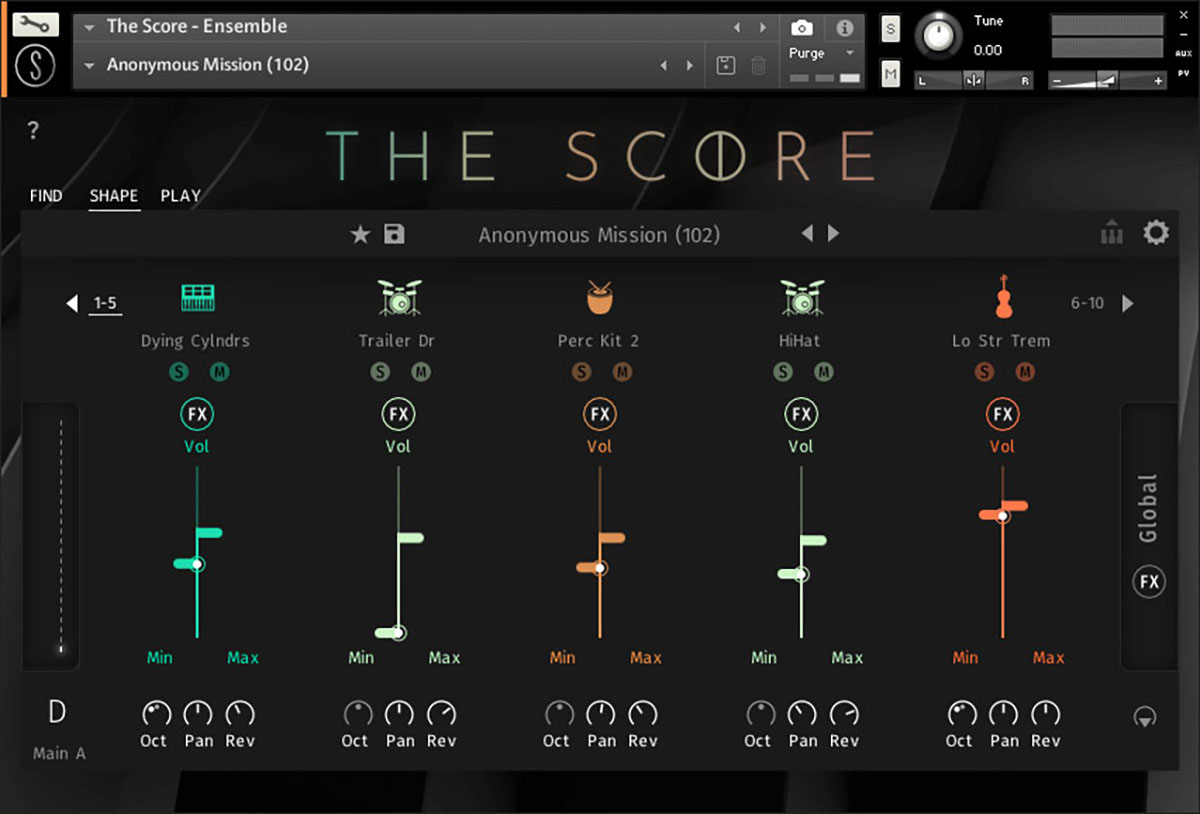Mute the Lo Str Trem layer
Viewport: 1200px width, 814px height.
(x=1025, y=372)
